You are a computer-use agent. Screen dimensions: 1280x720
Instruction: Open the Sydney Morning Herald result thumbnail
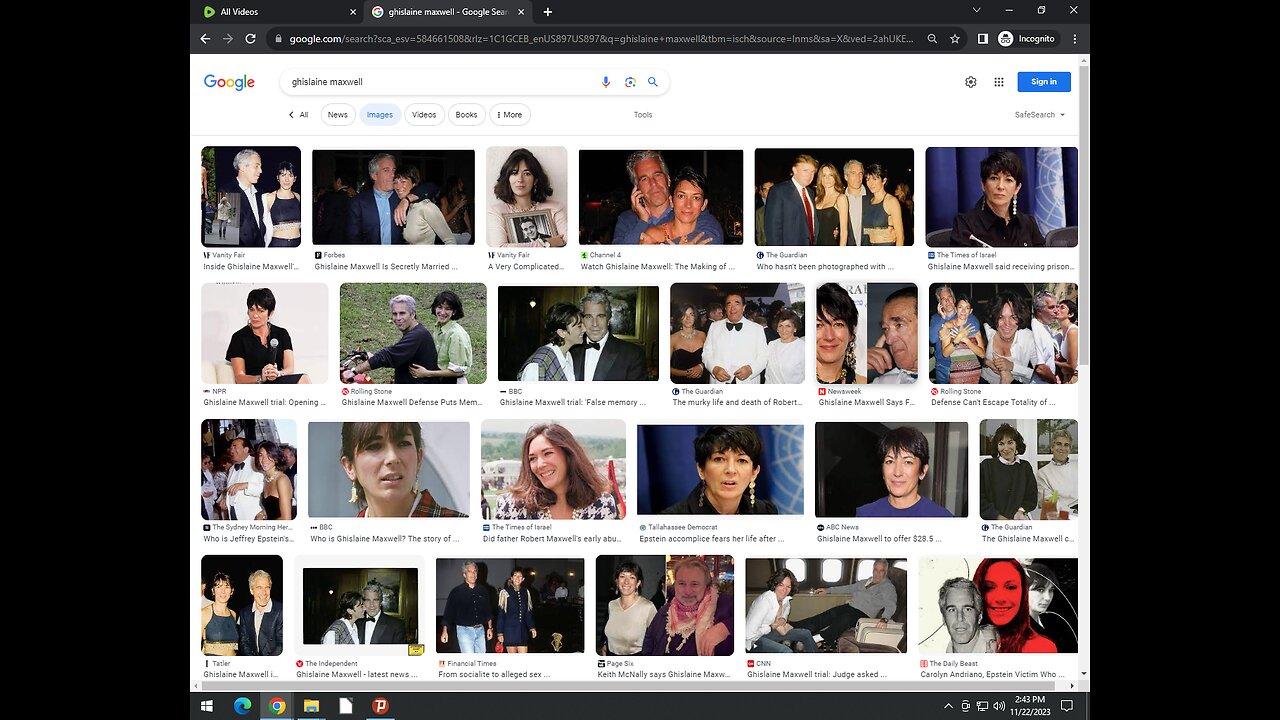(249, 469)
